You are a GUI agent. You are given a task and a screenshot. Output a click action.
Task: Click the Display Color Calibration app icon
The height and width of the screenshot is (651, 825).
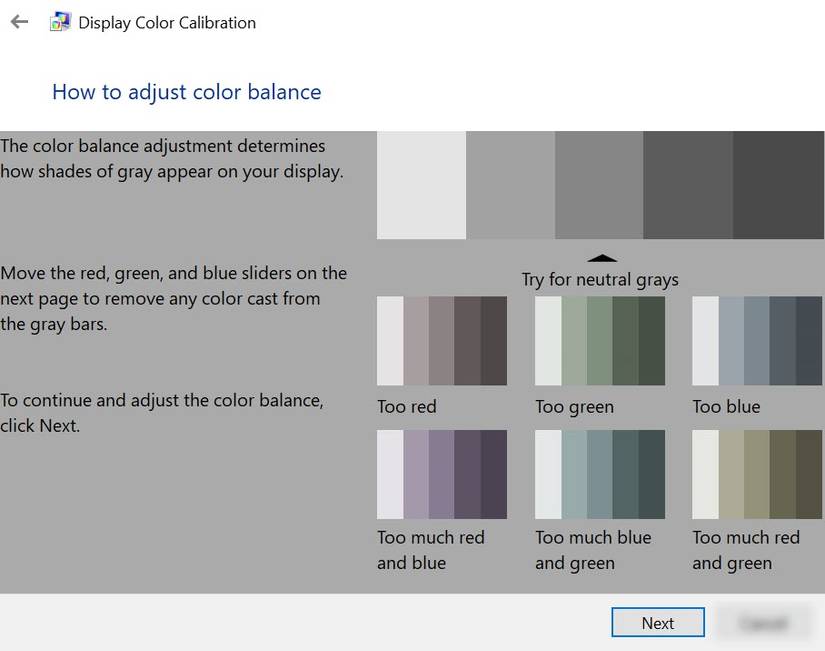60,21
